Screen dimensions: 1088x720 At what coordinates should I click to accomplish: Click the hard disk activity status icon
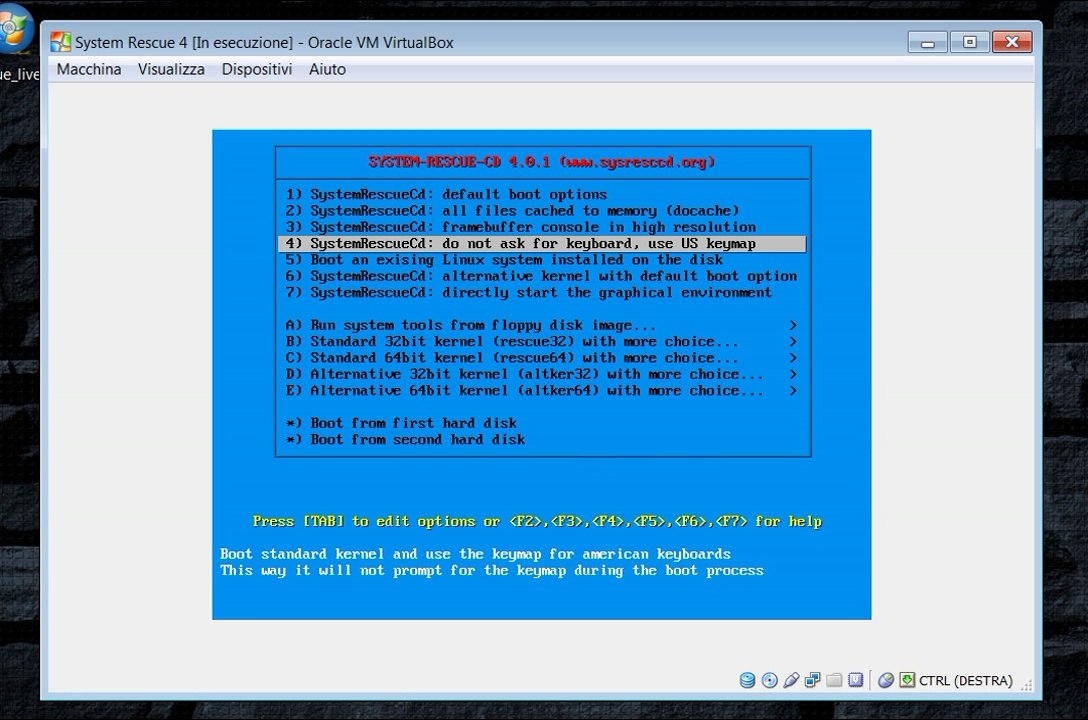tap(747, 680)
